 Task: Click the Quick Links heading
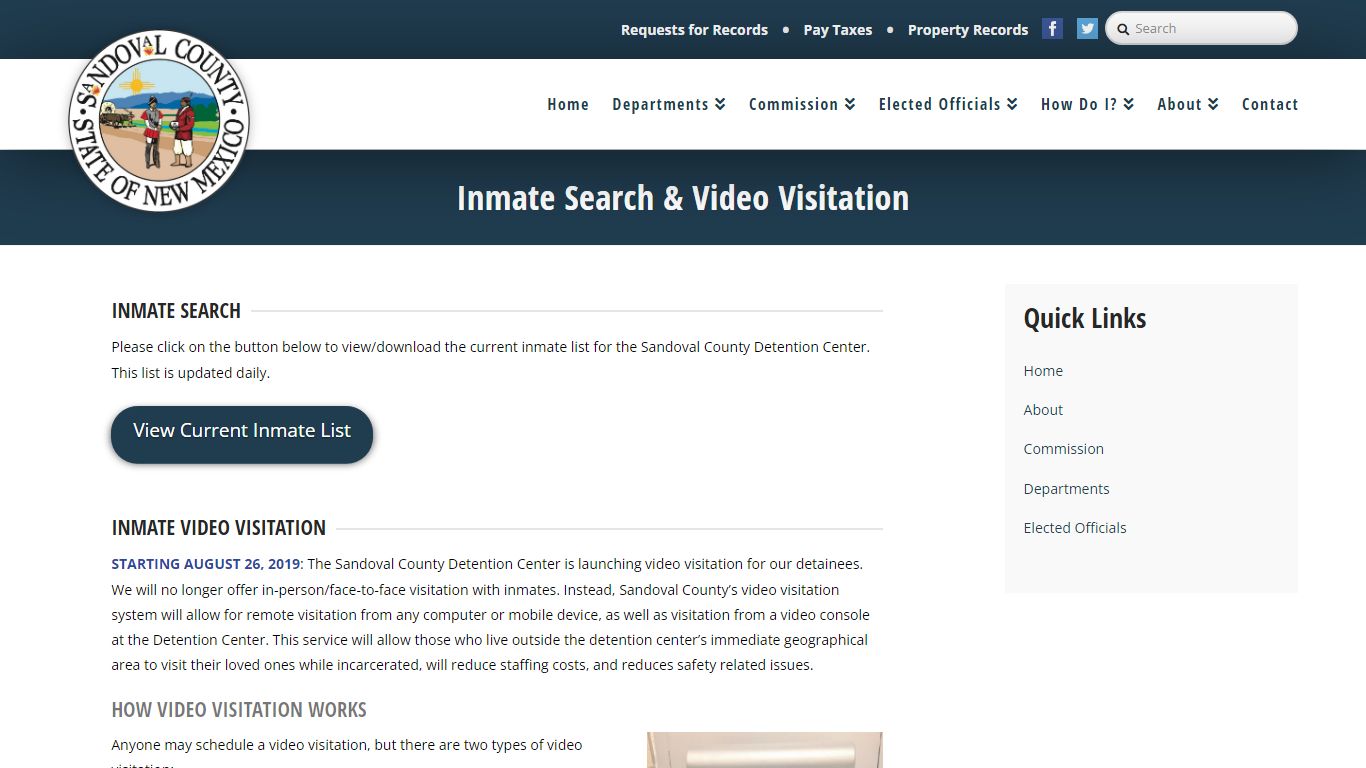point(1085,319)
